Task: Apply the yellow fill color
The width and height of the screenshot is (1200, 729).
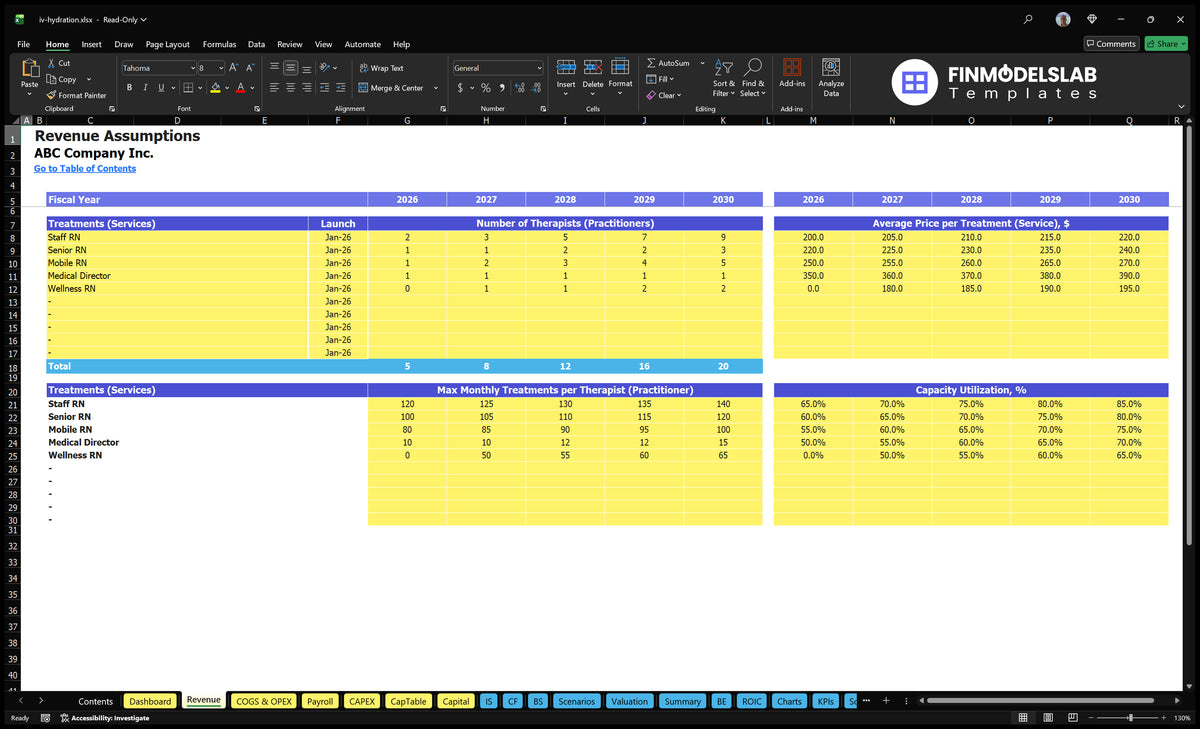Action: 215,88
